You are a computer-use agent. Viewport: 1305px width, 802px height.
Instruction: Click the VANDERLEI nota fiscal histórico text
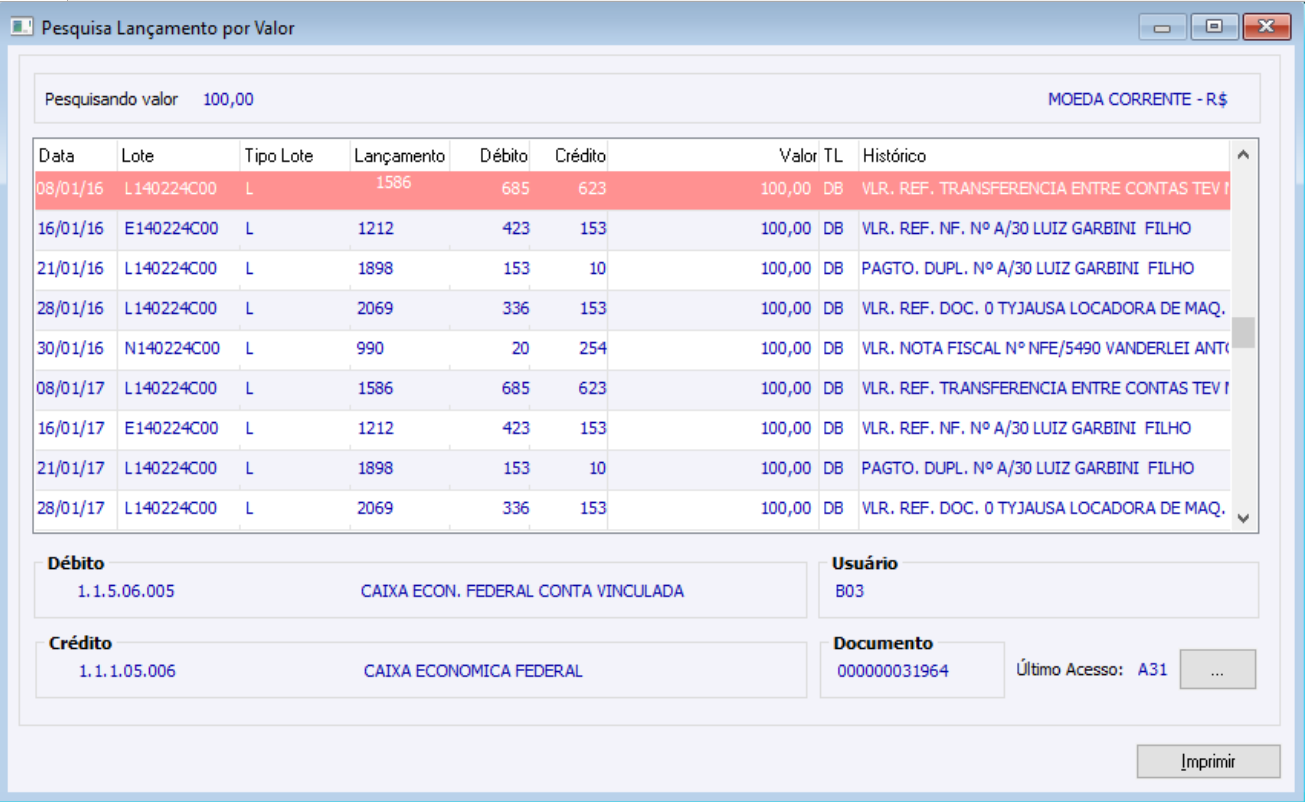(1045, 349)
